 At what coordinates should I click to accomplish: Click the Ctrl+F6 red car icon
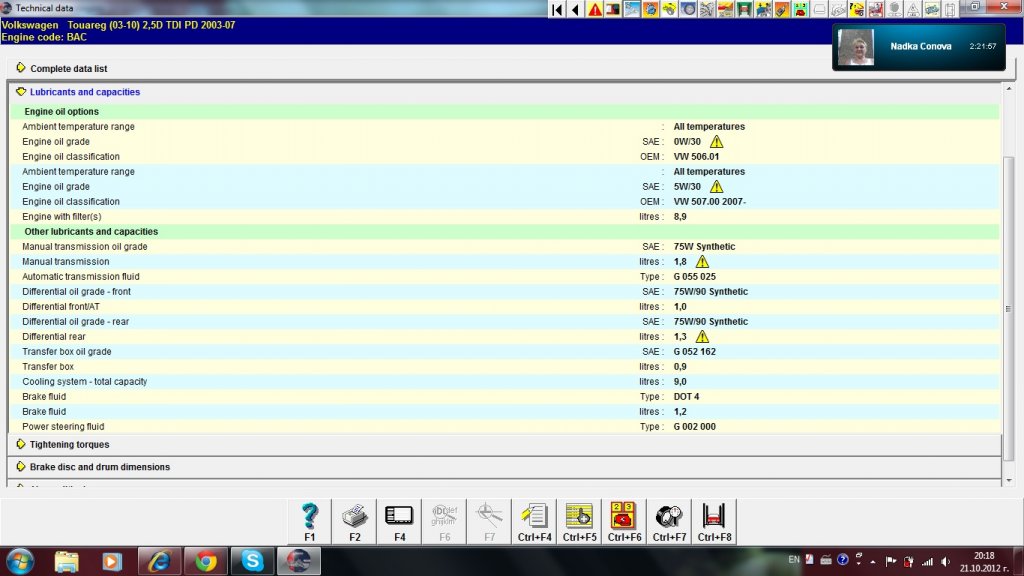624,517
